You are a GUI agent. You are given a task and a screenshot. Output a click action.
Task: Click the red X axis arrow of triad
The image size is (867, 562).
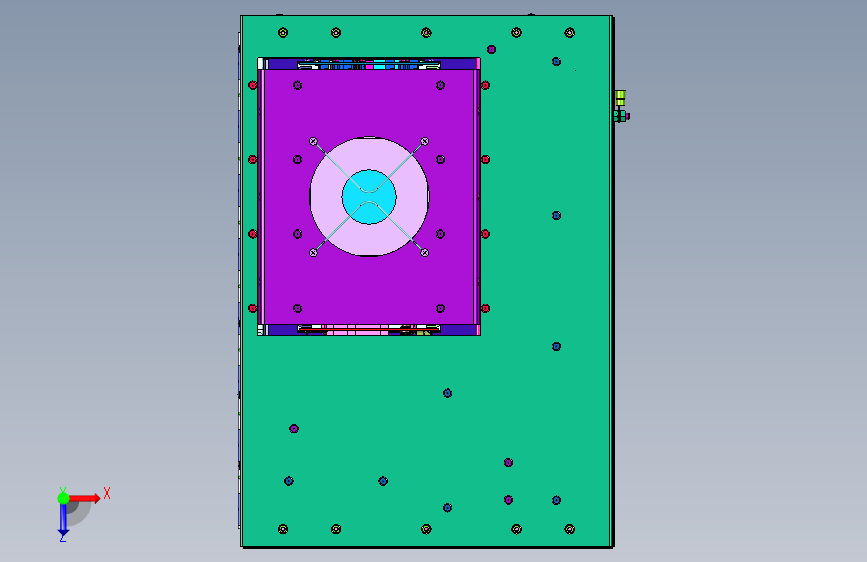click(84, 498)
